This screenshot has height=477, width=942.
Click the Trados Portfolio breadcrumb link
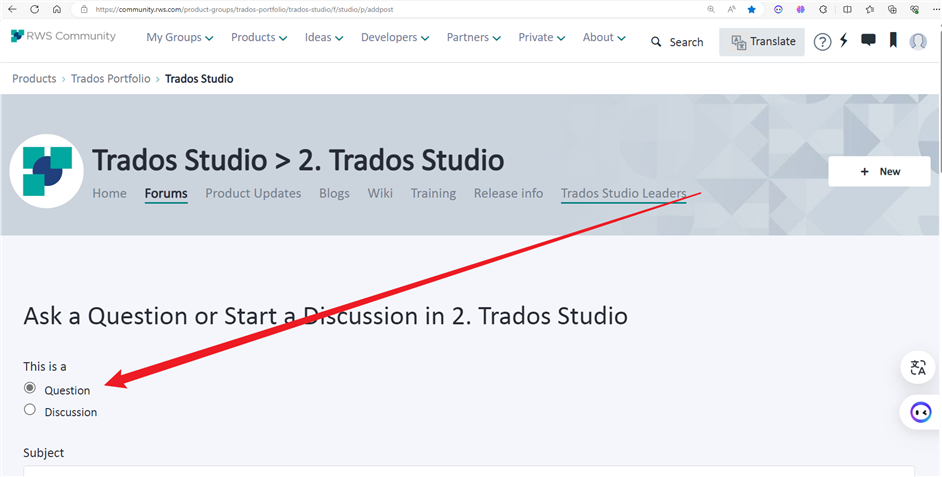click(x=111, y=79)
